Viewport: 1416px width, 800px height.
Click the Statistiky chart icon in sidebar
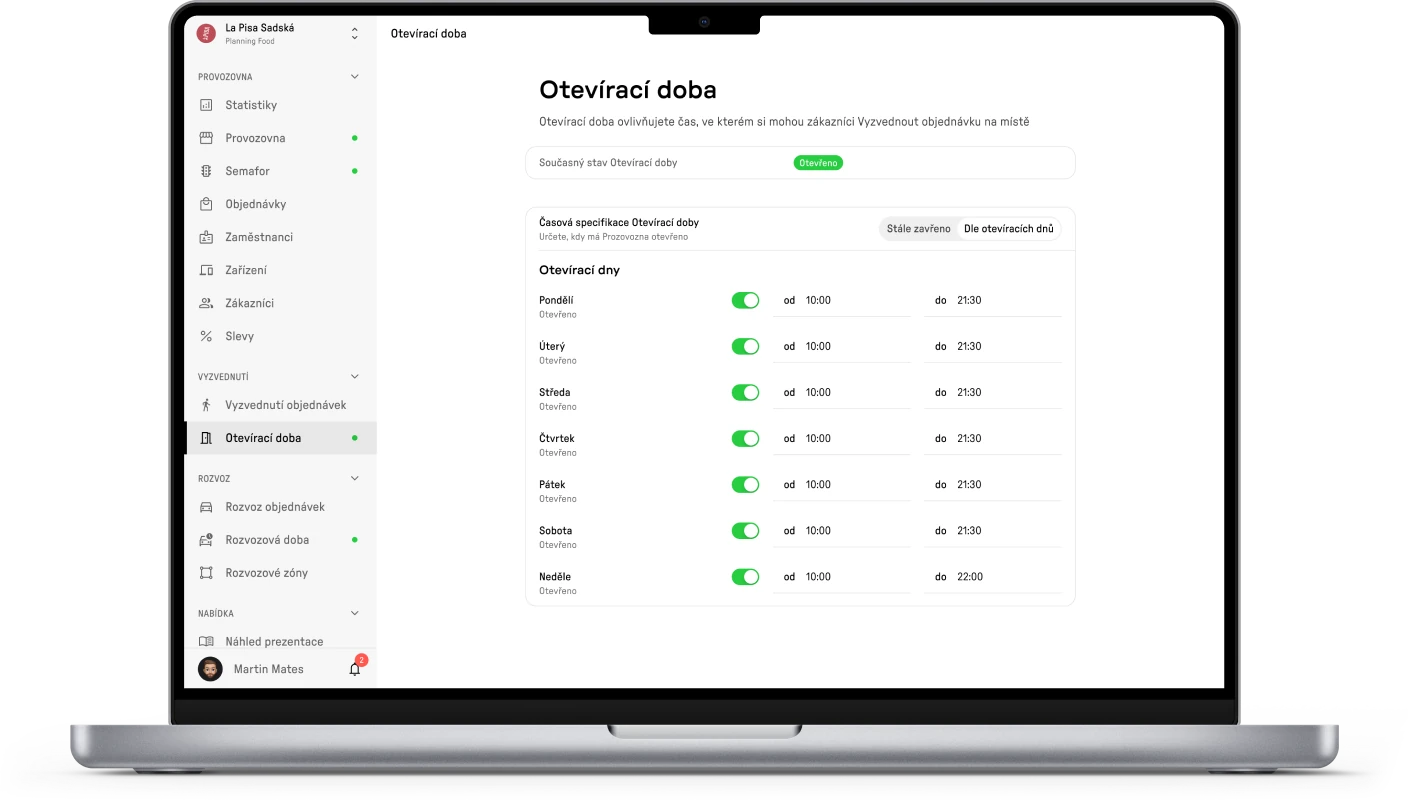click(x=206, y=105)
